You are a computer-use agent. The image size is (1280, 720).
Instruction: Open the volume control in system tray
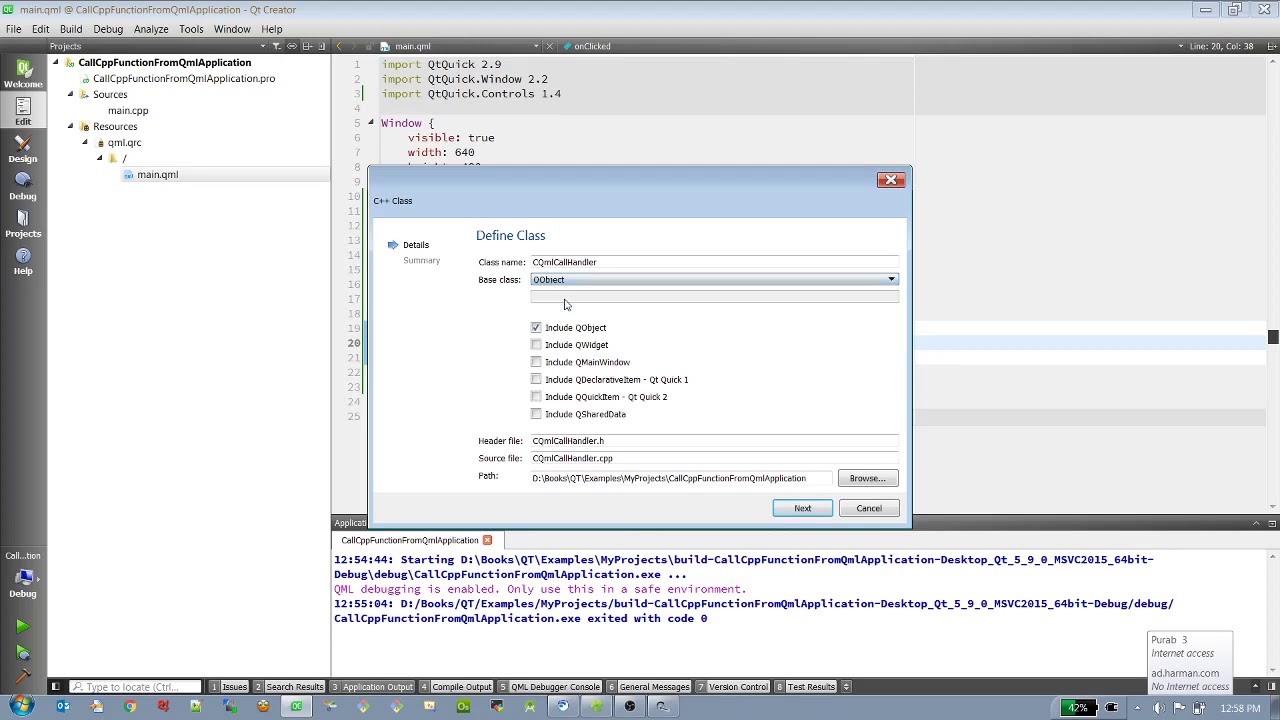click(x=1158, y=708)
